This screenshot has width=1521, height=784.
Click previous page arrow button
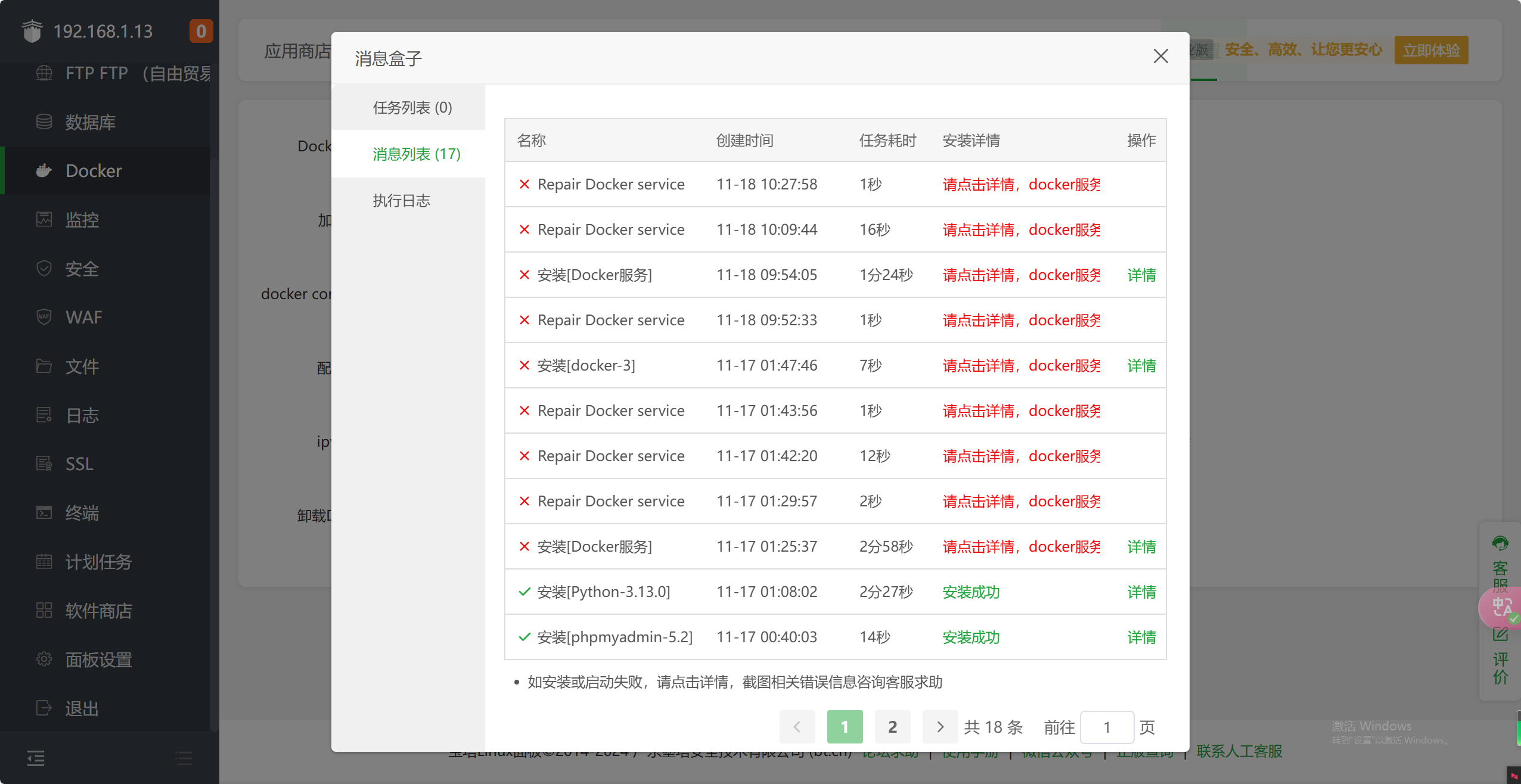(797, 727)
